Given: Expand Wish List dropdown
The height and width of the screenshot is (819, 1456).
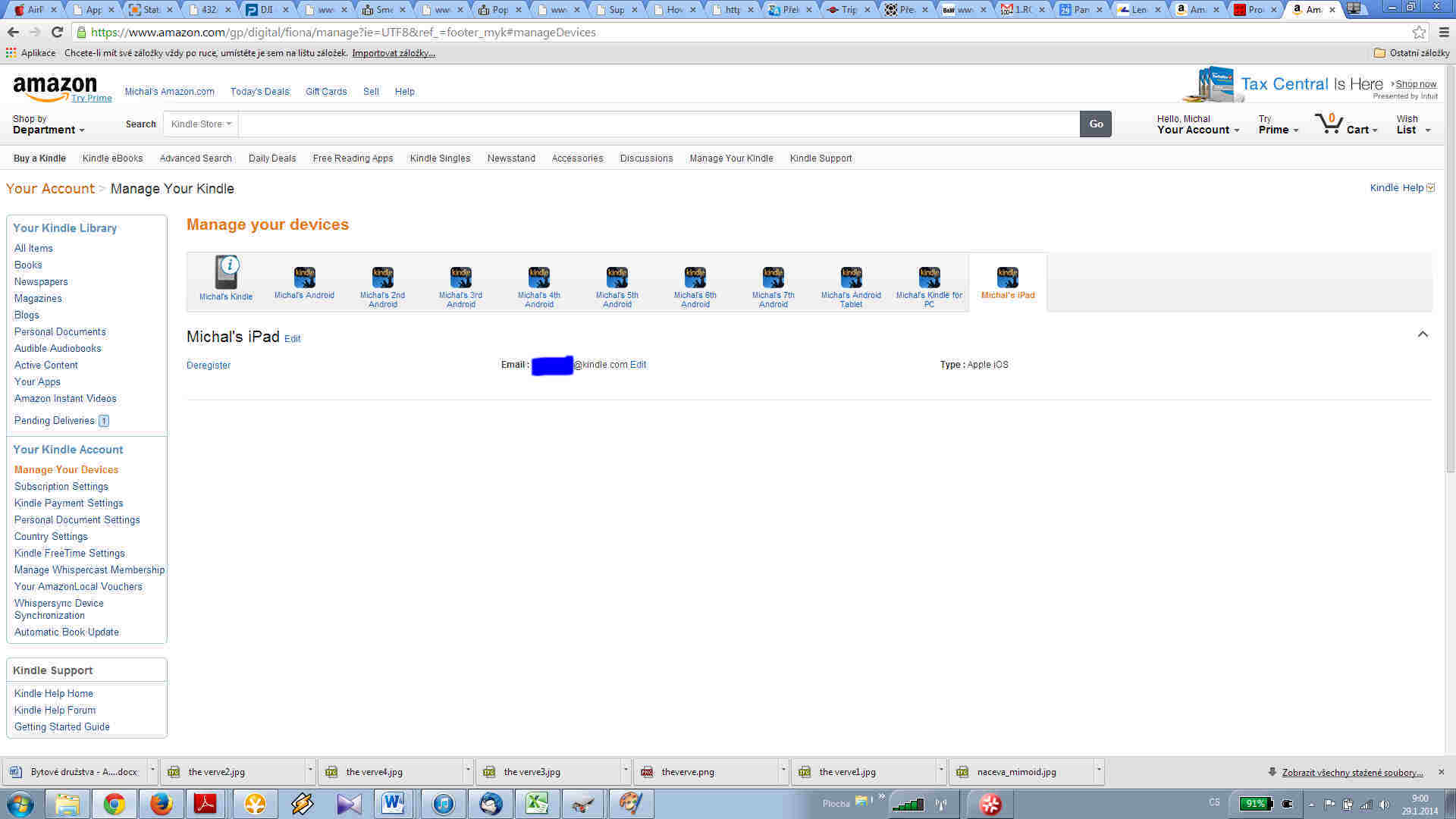Looking at the screenshot, I should (x=1414, y=124).
